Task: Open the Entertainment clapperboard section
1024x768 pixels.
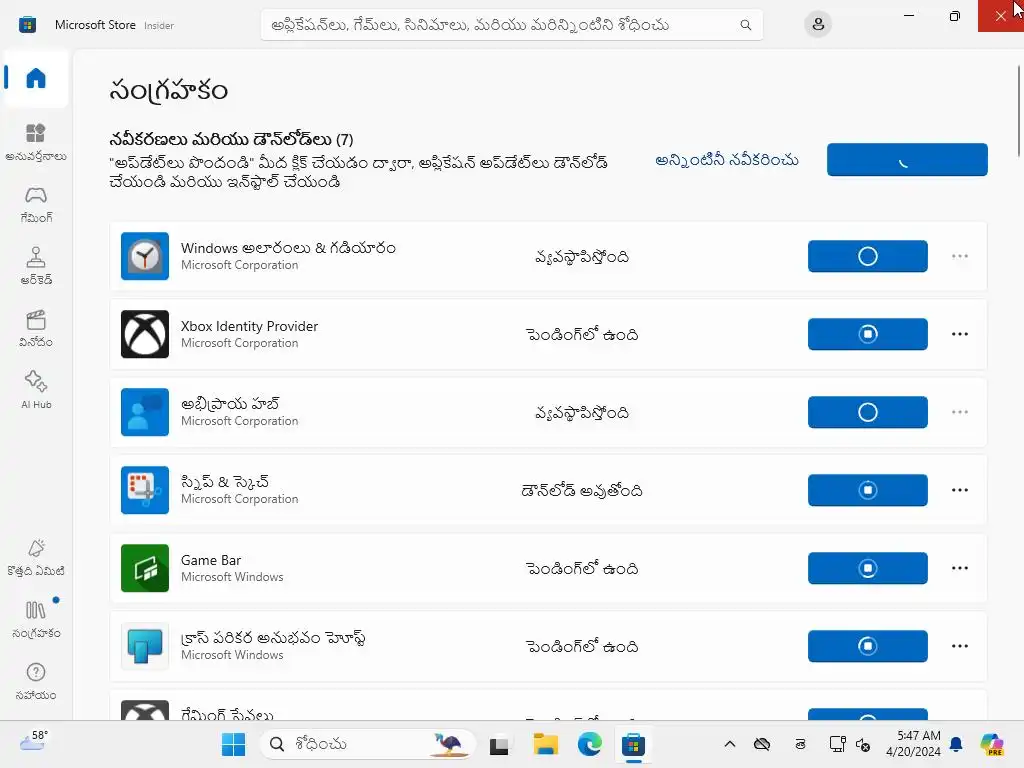Action: (36, 328)
